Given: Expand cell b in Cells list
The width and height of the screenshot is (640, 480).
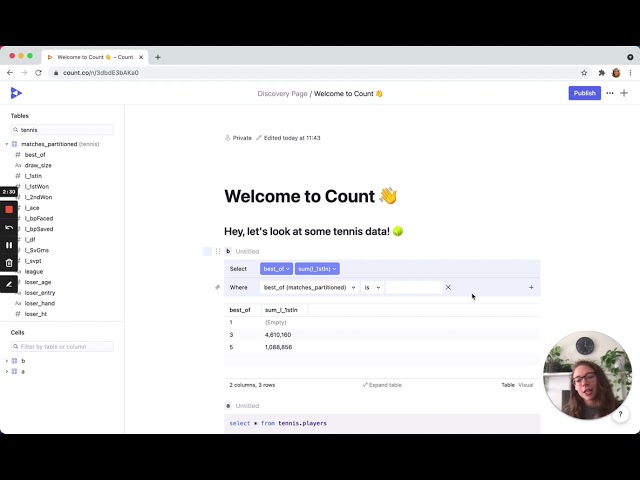Looking at the screenshot, I should pos(7,361).
